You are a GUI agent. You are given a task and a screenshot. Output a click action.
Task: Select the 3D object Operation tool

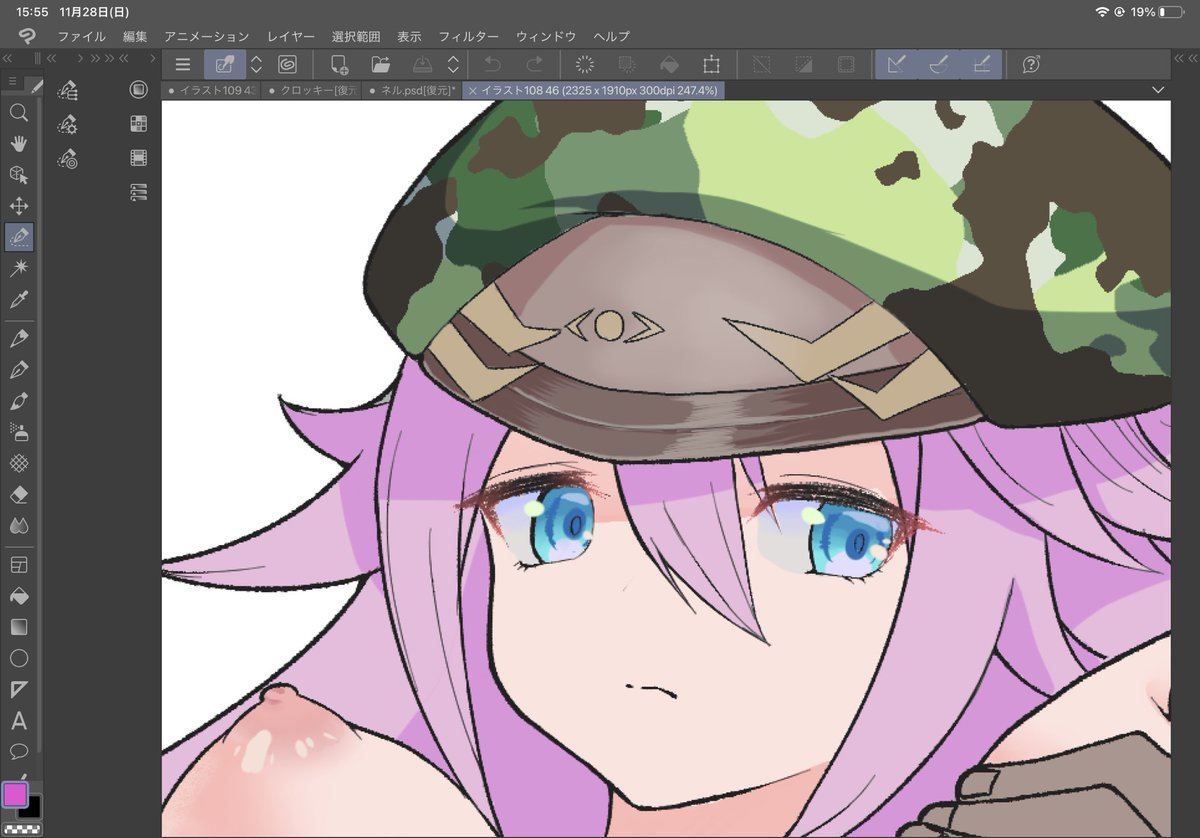coord(19,175)
